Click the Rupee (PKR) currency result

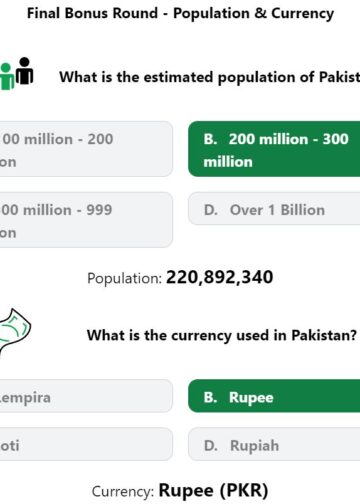click(x=213, y=490)
